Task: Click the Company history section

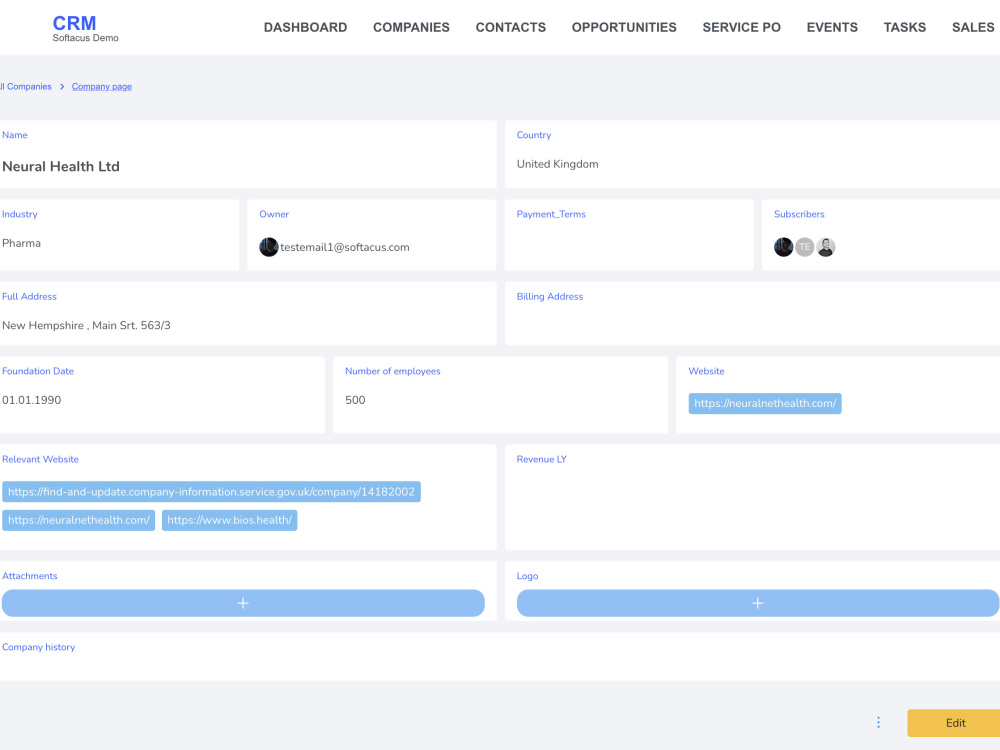Action: (x=500, y=656)
